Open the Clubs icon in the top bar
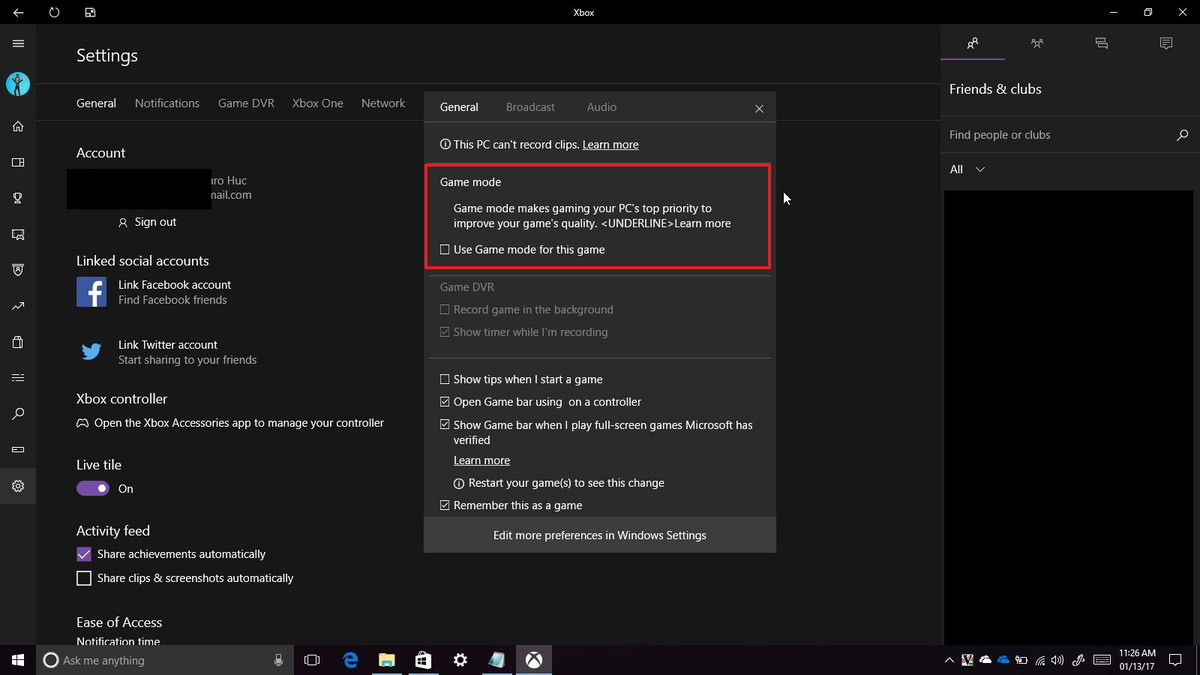The height and width of the screenshot is (675, 1200). [1037, 43]
